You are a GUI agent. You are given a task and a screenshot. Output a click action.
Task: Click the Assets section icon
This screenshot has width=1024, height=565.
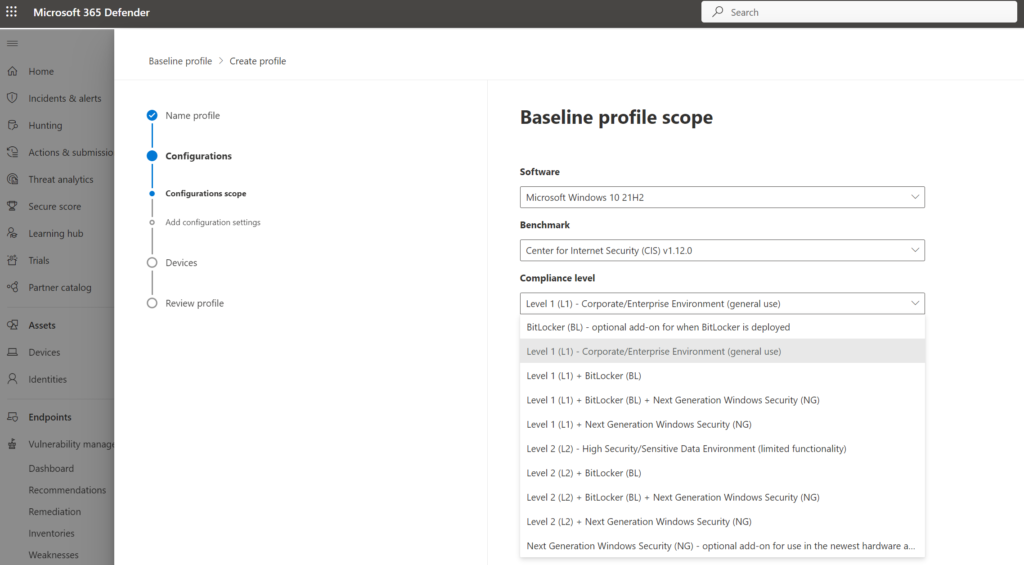(12, 325)
